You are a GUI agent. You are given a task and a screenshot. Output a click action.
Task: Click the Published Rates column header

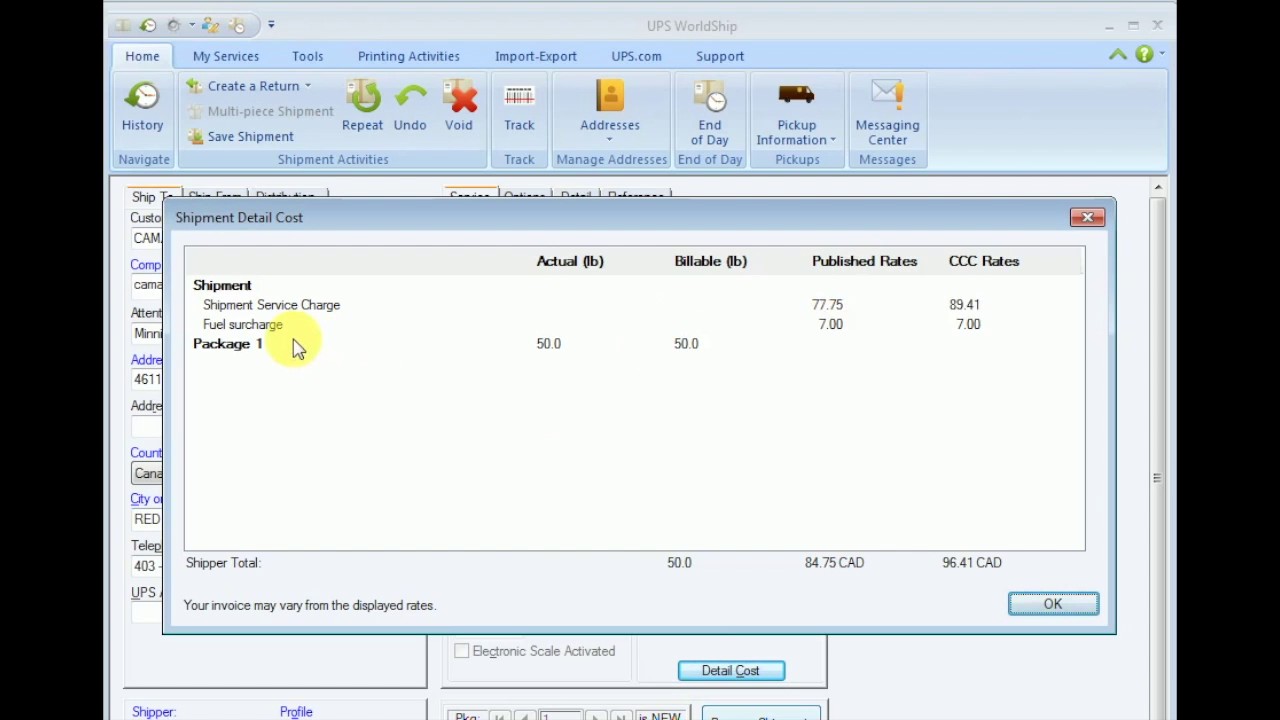864,261
